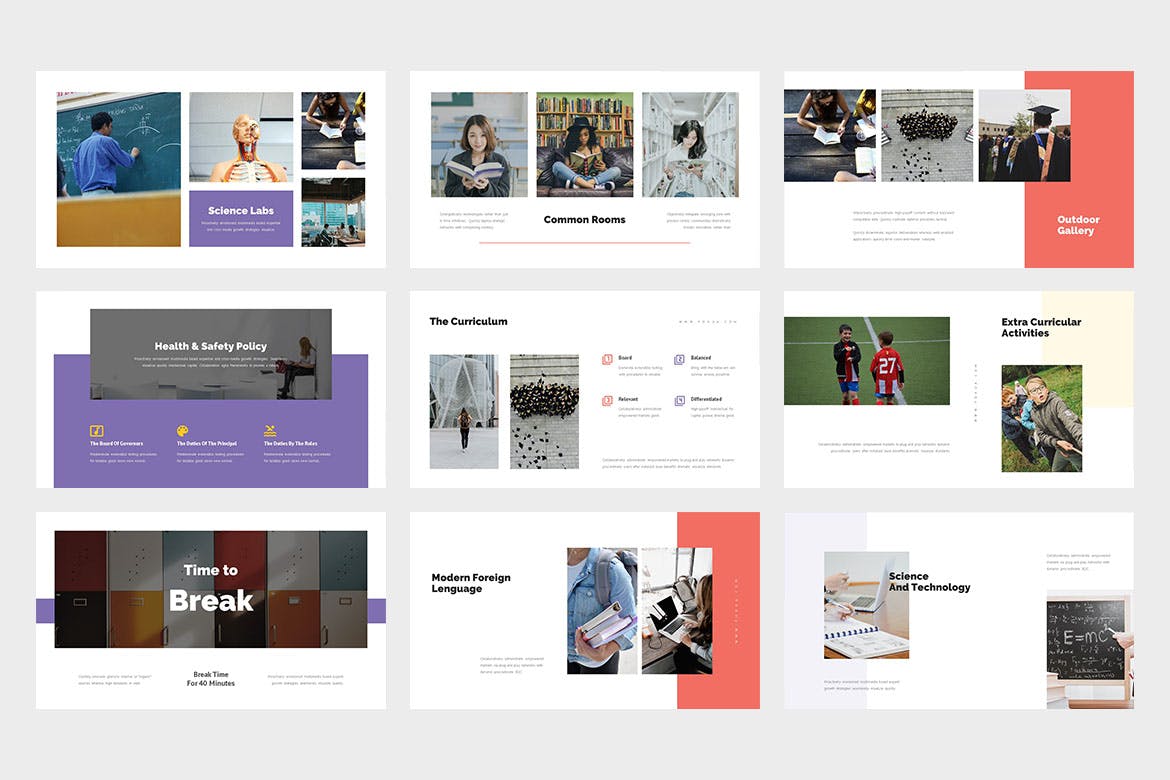Click the music note icon above Board Of Governors
The width and height of the screenshot is (1170, 780).
(x=97, y=431)
